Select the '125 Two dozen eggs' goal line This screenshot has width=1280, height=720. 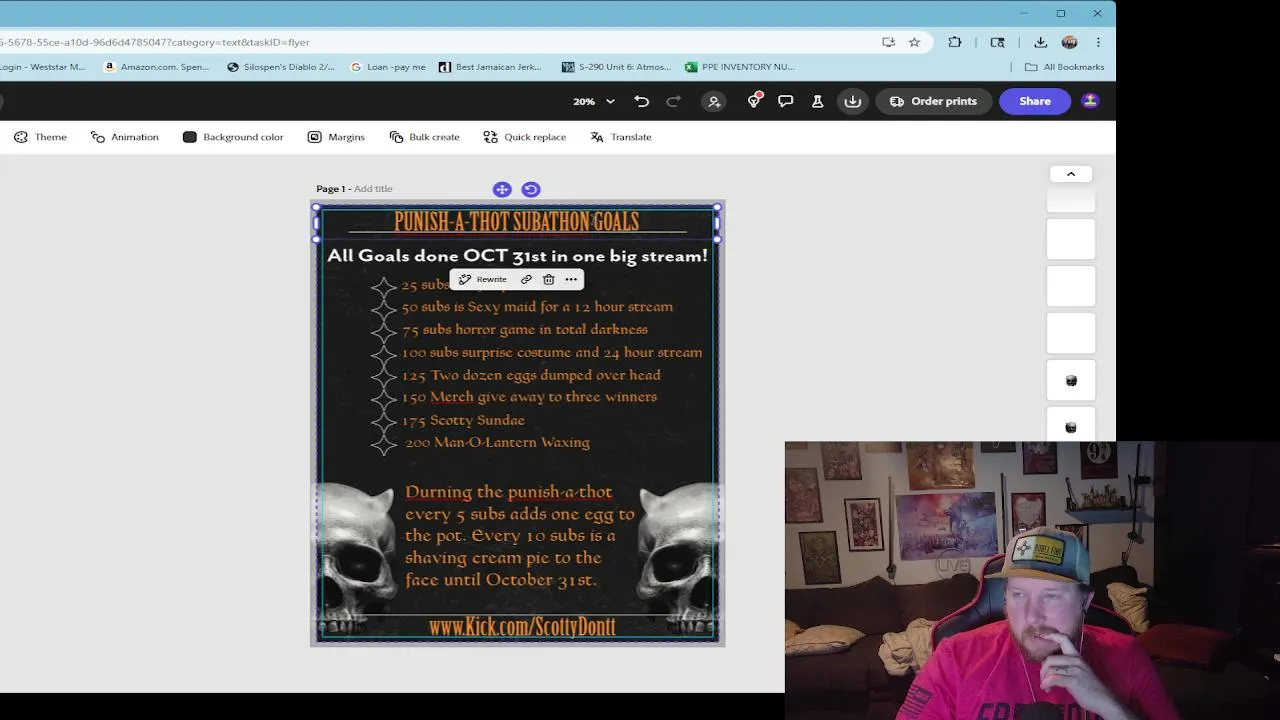coord(531,375)
